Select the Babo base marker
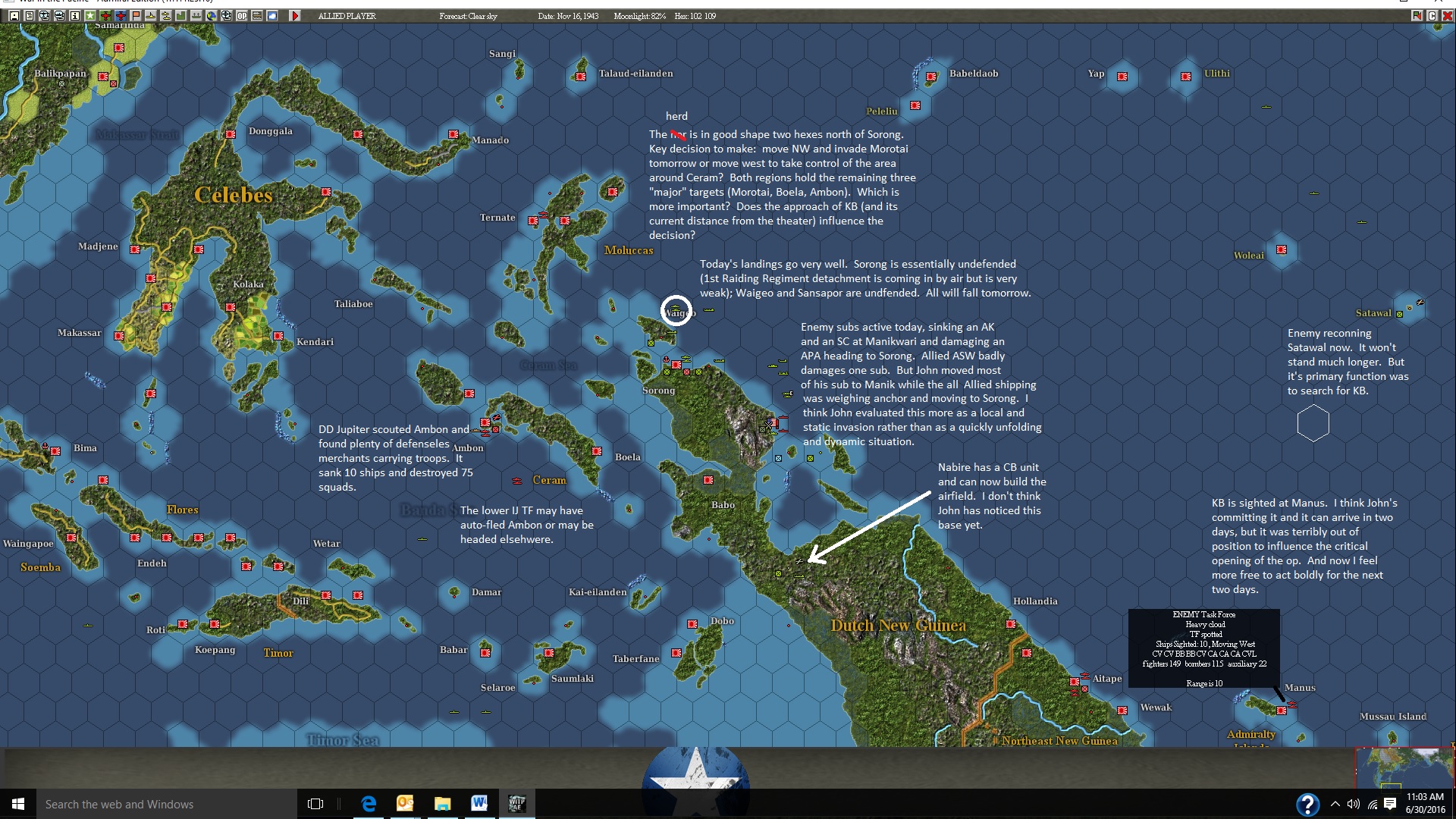Viewport: 1456px width, 819px height. [x=708, y=480]
